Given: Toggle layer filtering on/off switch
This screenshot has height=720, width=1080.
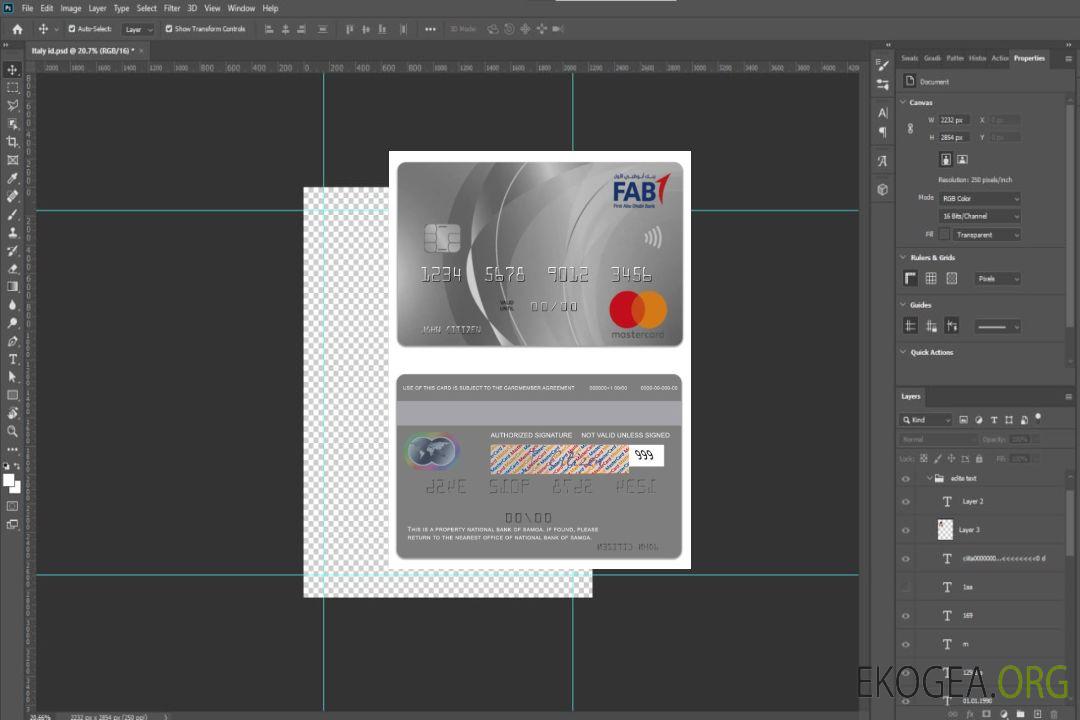Looking at the screenshot, I should [x=1038, y=418].
